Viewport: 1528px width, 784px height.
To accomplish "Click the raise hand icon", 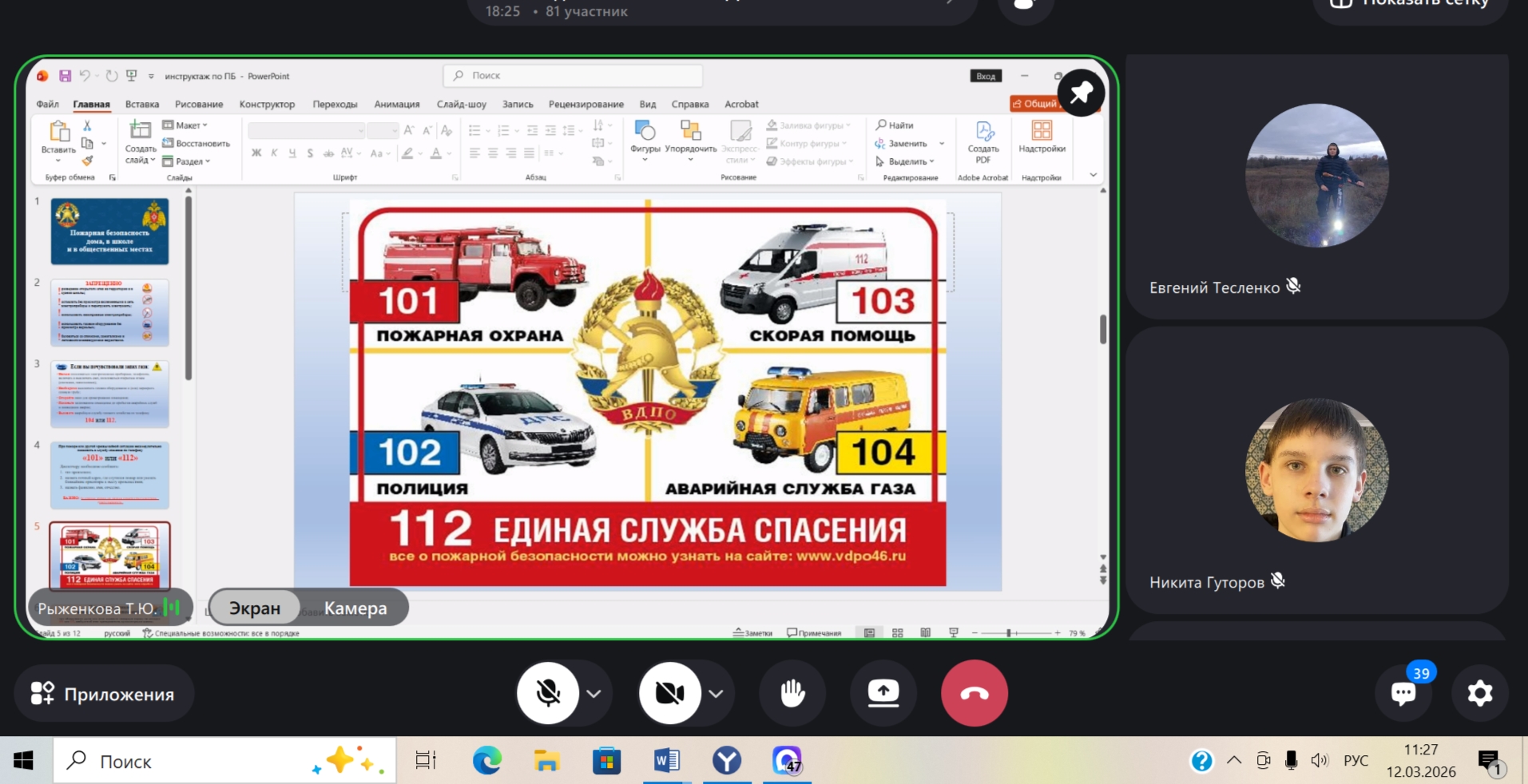I will click(x=792, y=693).
